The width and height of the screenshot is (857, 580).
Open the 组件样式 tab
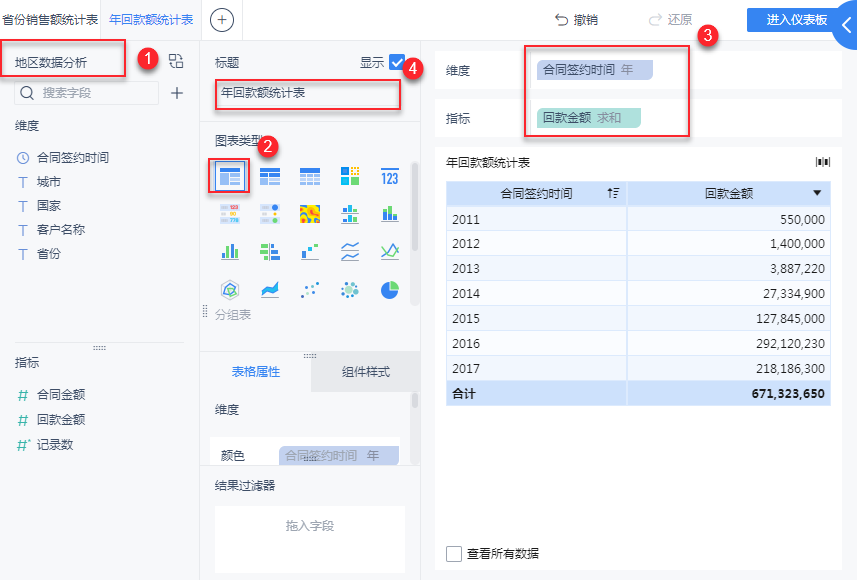click(366, 372)
